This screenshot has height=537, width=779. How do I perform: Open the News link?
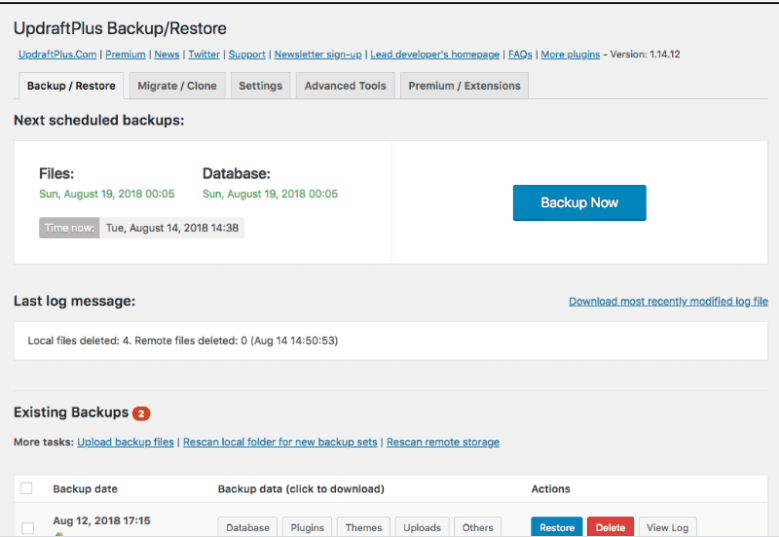coord(166,54)
